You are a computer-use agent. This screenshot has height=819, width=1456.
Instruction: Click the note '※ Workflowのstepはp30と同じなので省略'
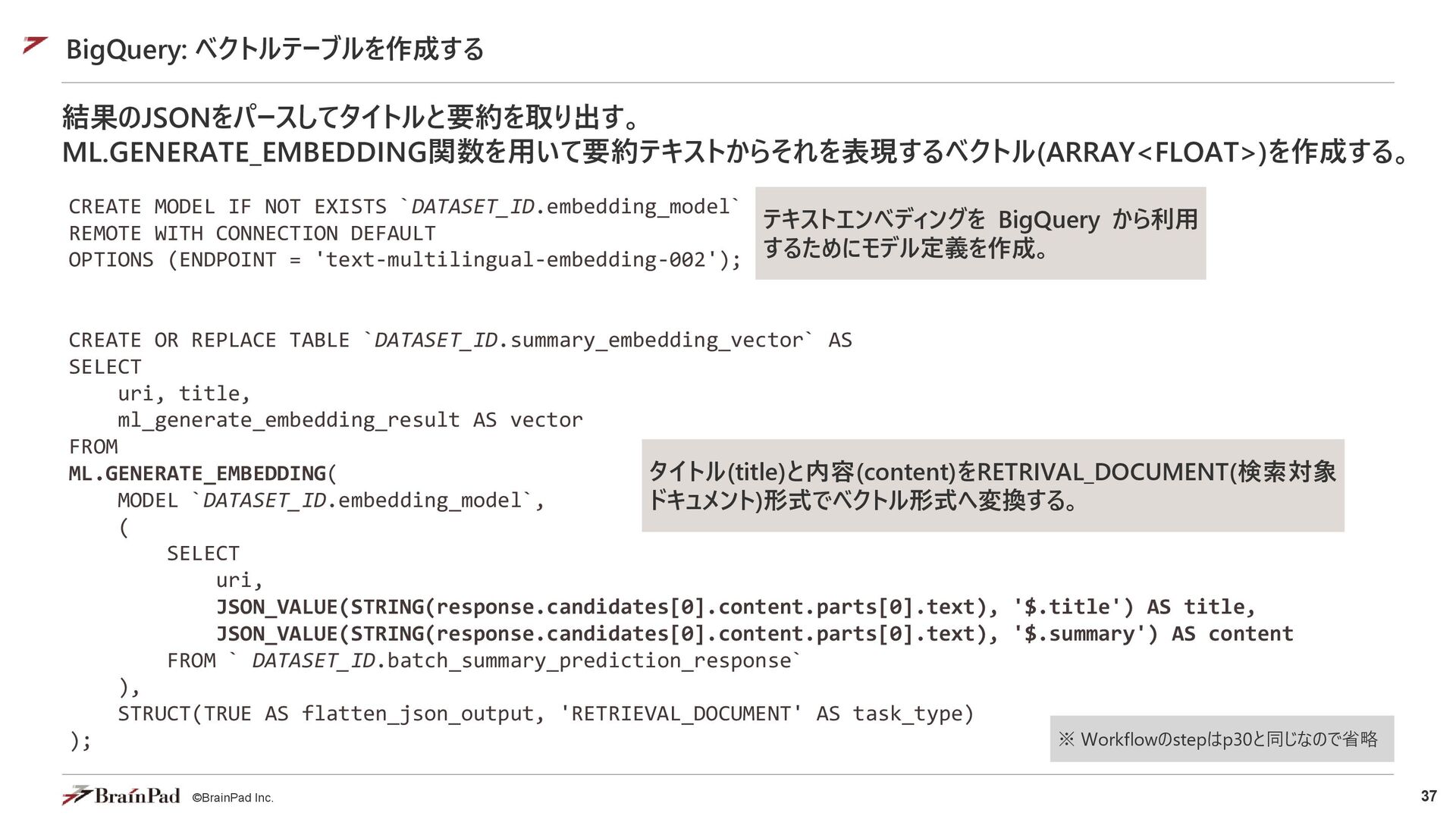1222,739
